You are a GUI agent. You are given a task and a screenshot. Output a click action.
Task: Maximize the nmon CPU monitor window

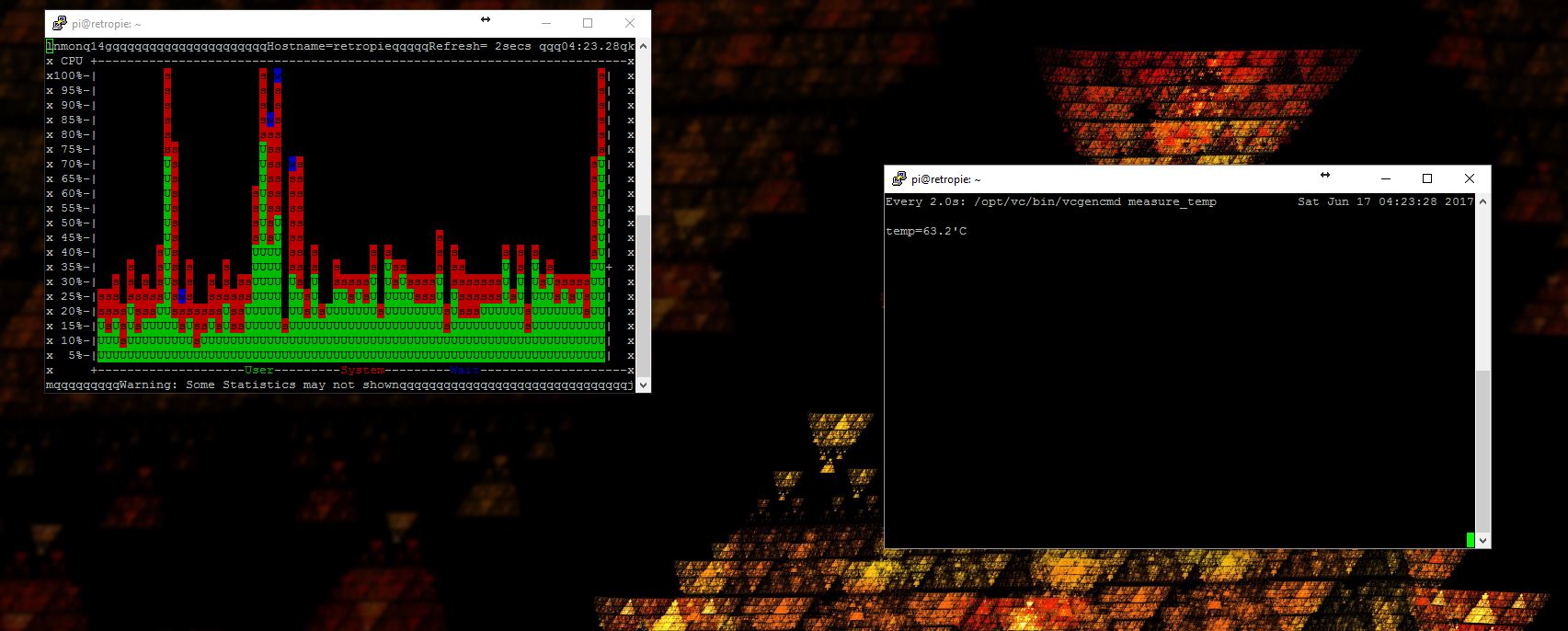click(588, 24)
